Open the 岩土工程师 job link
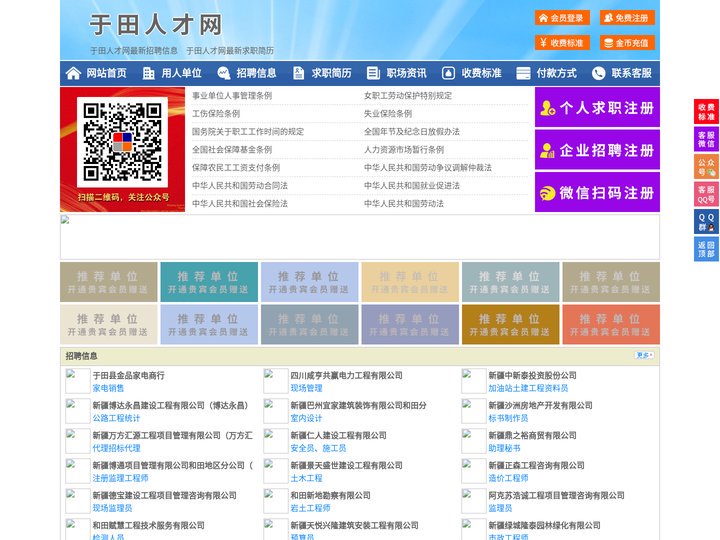 pyautogui.click(x=310, y=508)
